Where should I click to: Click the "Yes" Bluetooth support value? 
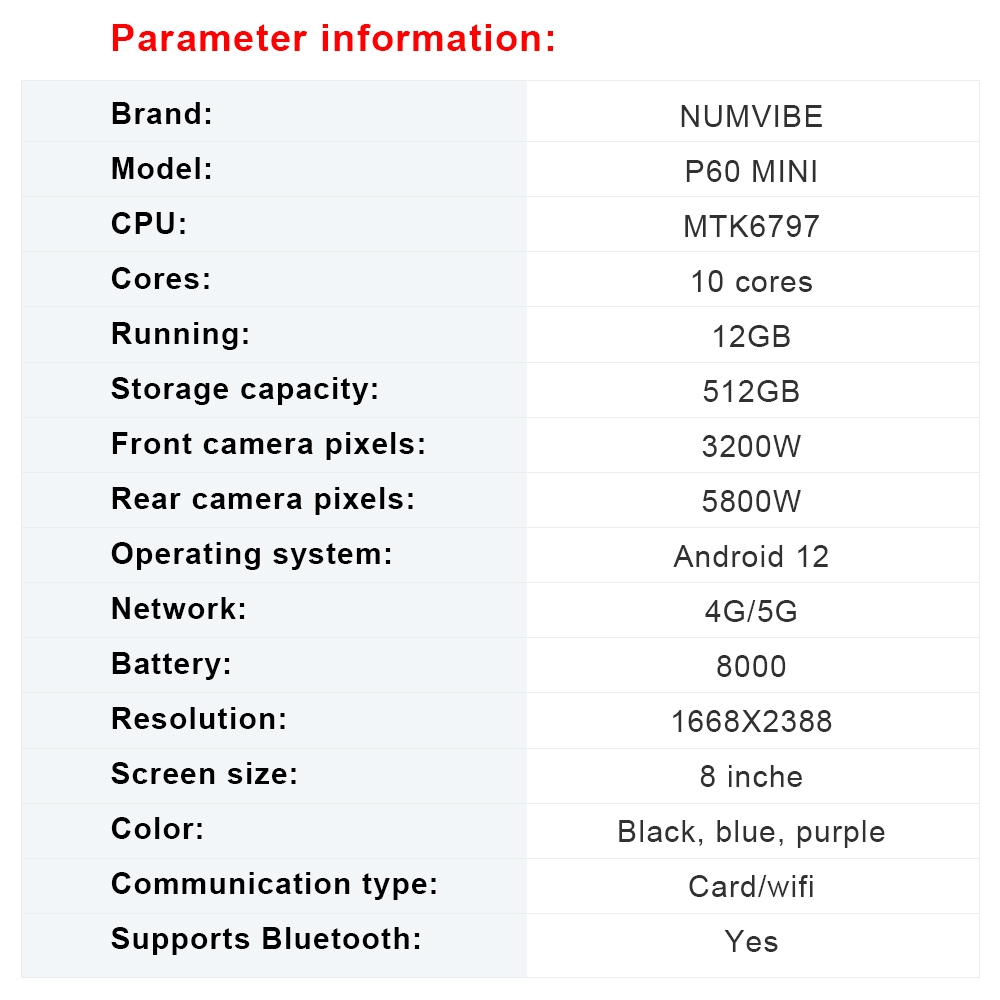751,942
